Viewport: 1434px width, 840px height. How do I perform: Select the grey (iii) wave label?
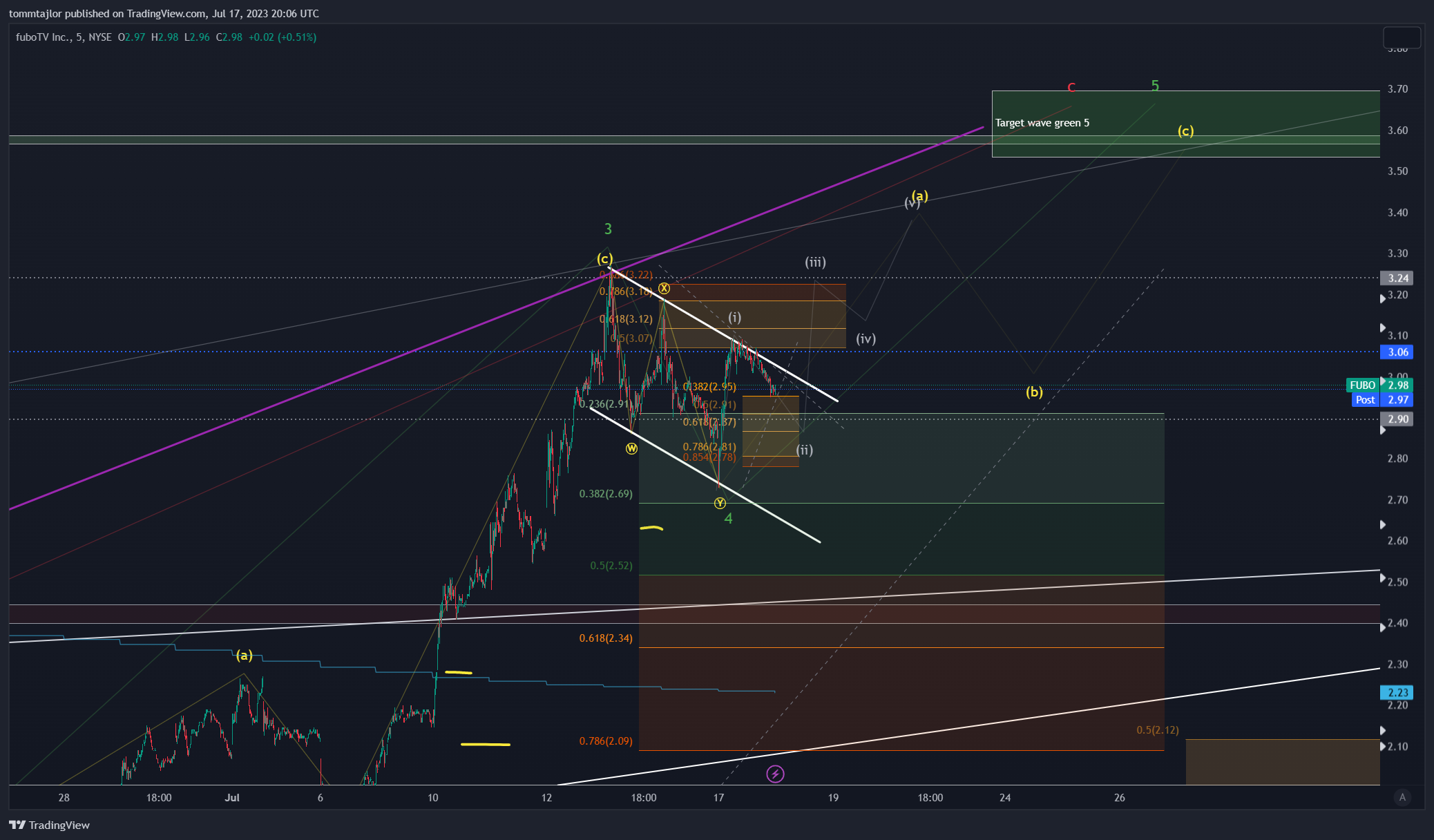coord(815,262)
